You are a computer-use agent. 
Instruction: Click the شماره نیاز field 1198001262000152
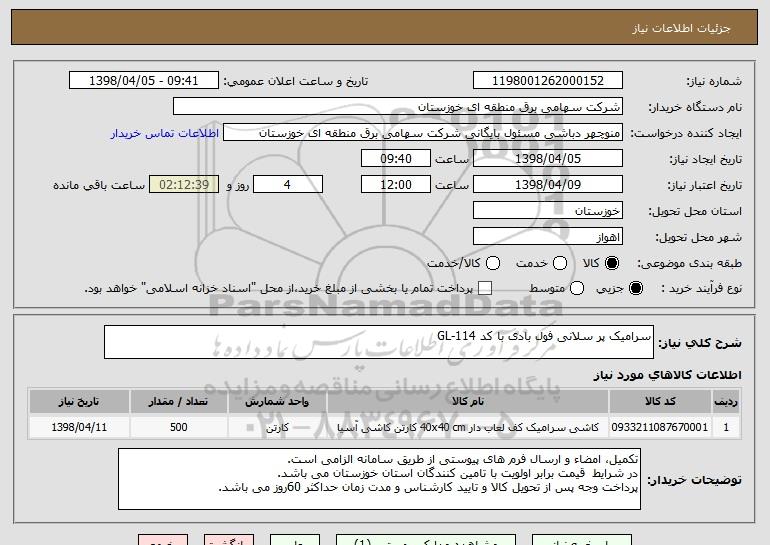pyautogui.click(x=548, y=81)
